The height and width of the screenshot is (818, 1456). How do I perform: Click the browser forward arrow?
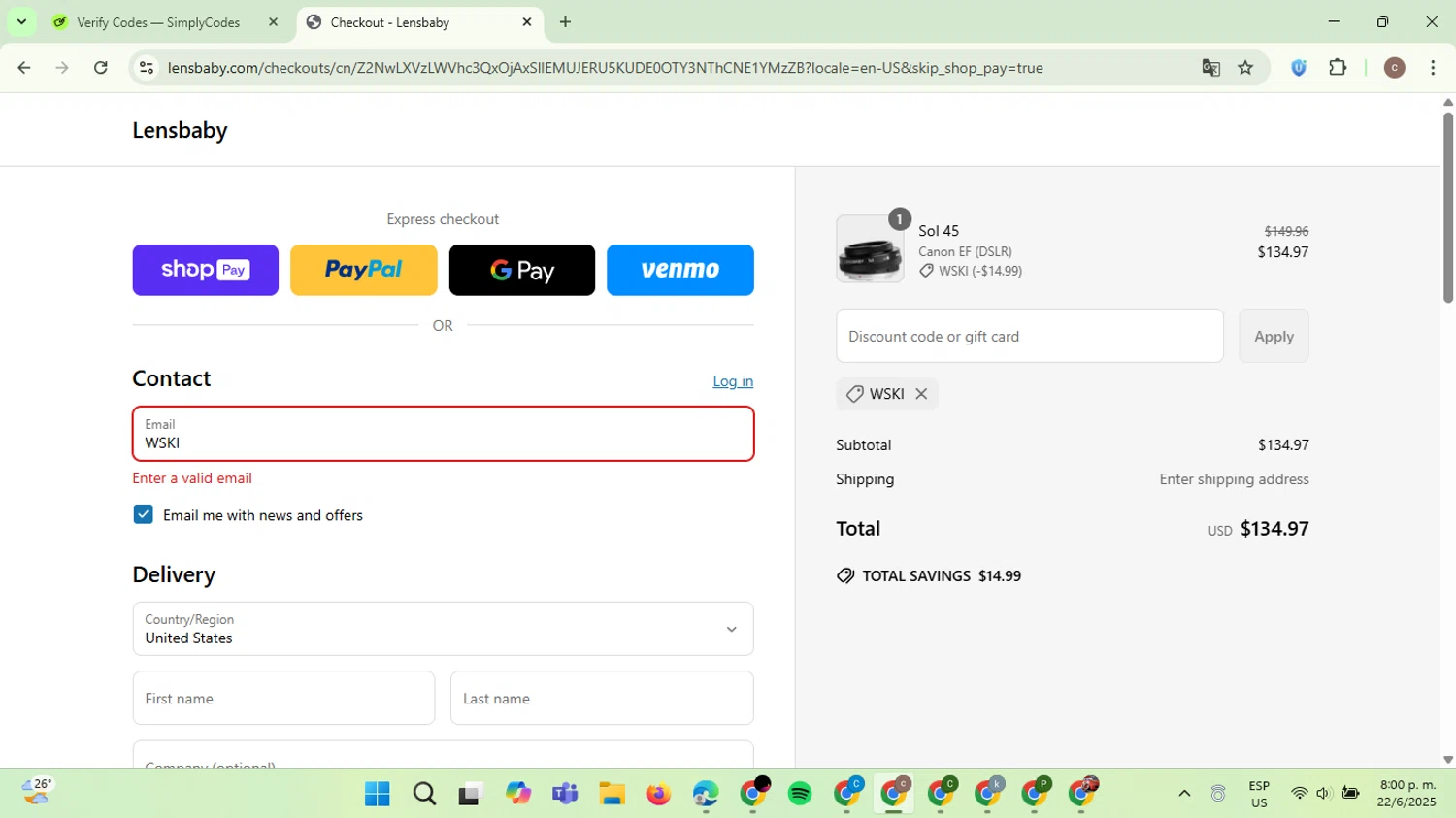tap(62, 68)
